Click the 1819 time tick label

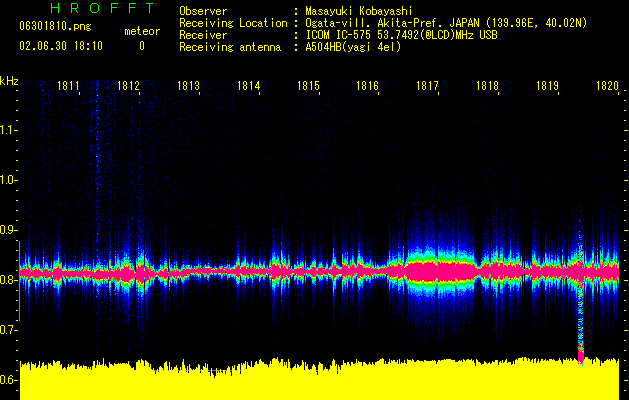[x=547, y=87]
